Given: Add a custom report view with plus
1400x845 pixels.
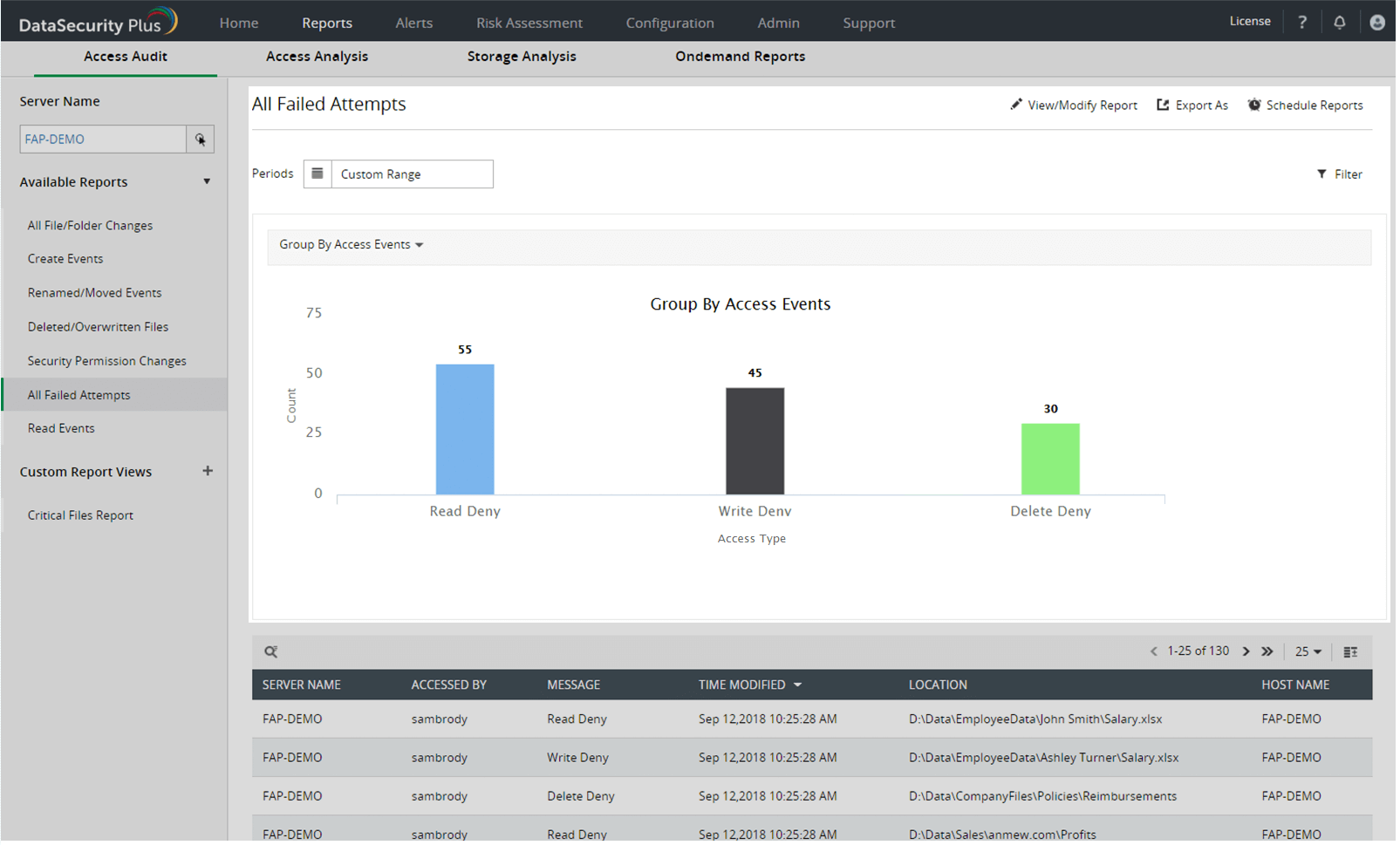Looking at the screenshot, I should (208, 473).
